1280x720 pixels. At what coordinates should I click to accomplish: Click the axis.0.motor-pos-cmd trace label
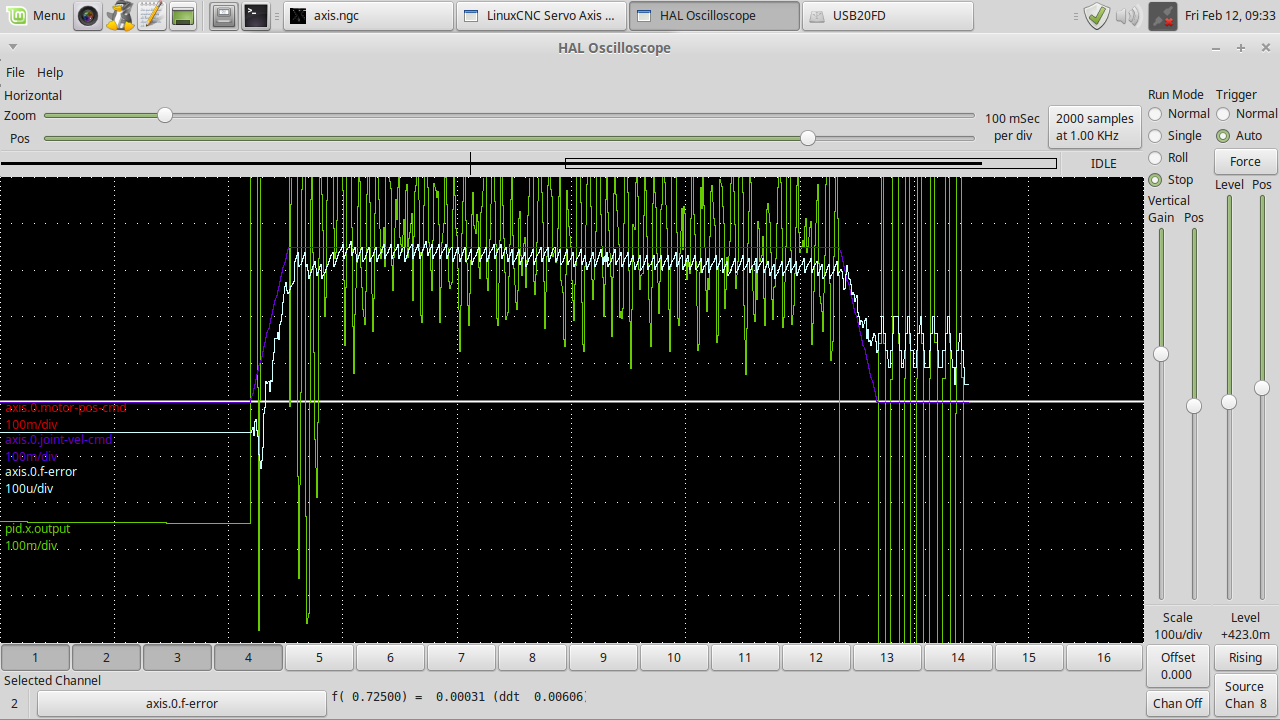[x=66, y=408]
